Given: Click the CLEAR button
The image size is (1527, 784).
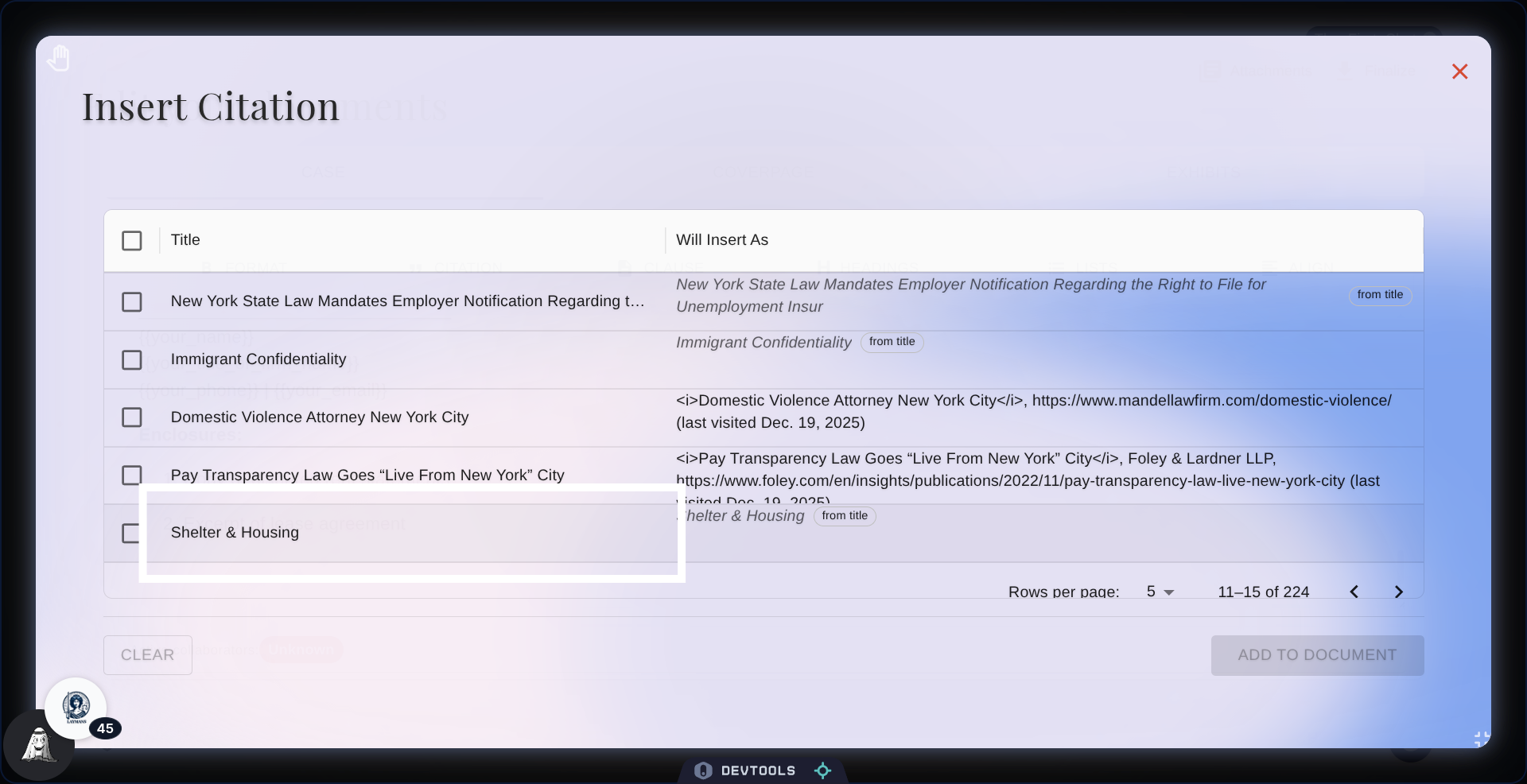Looking at the screenshot, I should [148, 655].
